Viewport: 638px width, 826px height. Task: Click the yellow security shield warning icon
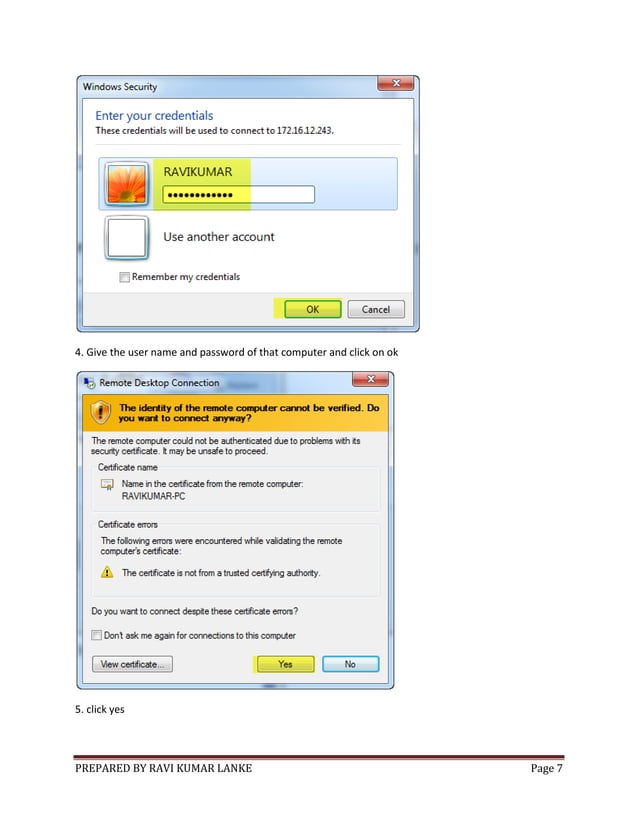click(101, 412)
